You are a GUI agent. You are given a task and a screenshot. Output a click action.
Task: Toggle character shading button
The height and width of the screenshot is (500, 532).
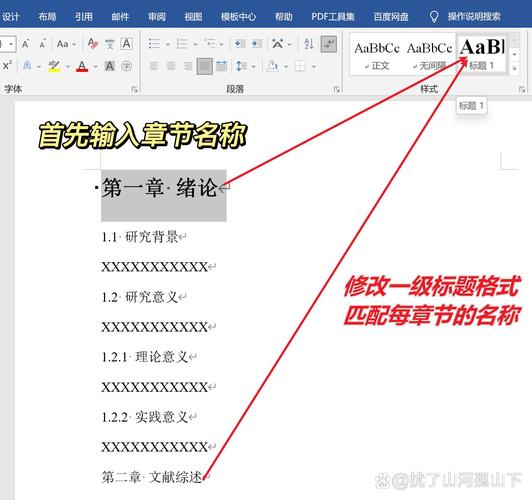click(x=110, y=66)
